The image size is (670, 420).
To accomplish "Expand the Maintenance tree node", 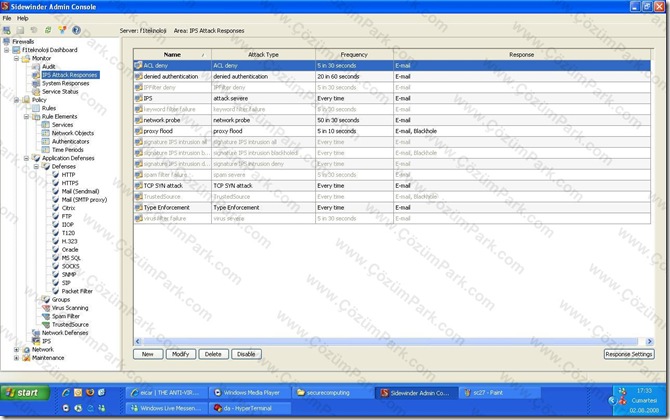I will [17, 358].
